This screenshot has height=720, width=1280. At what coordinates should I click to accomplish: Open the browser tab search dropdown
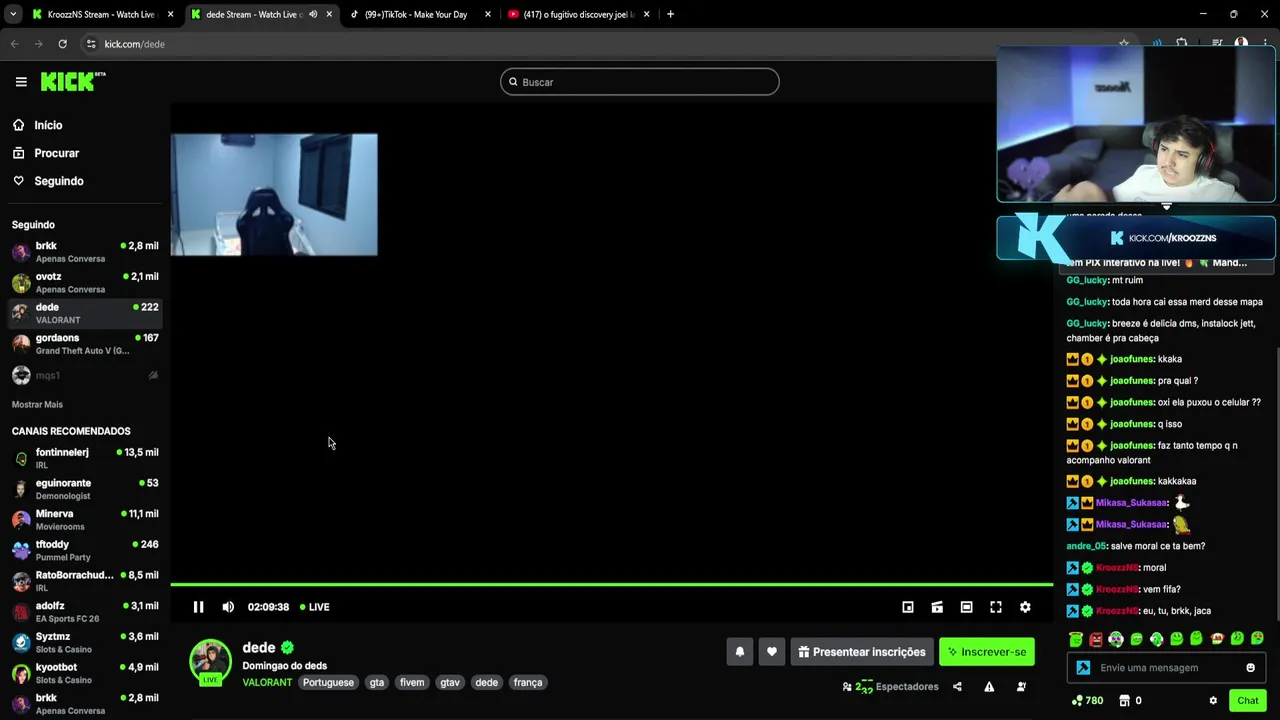(x=13, y=14)
